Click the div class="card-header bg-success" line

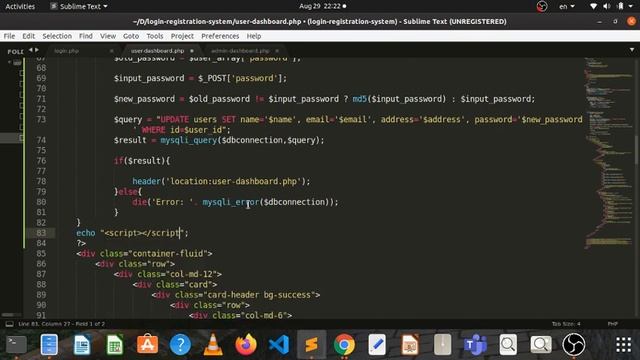[236, 295]
